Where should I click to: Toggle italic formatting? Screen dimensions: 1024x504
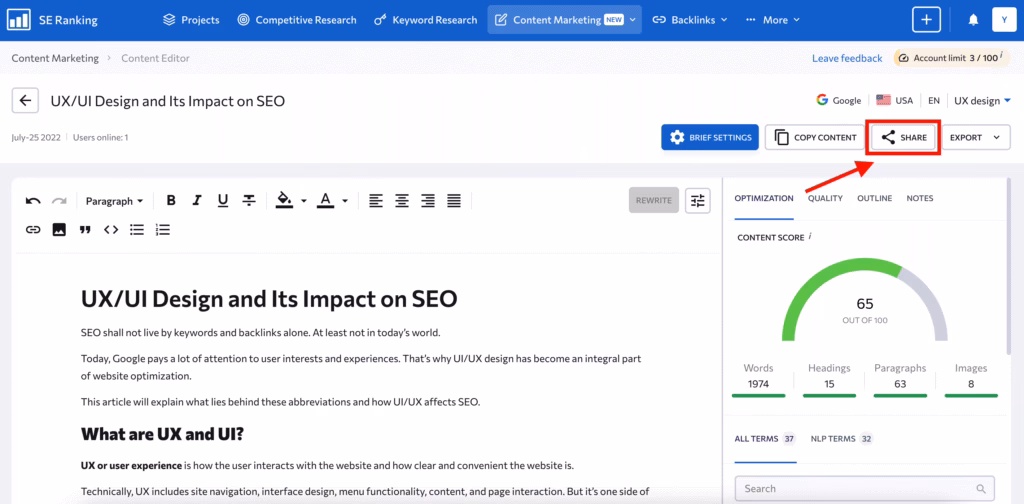coord(197,201)
